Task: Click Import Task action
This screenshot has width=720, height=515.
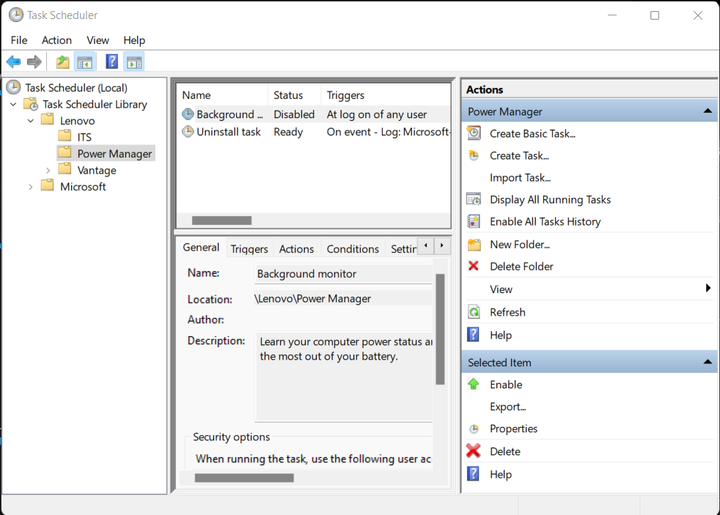Action: tap(520, 178)
